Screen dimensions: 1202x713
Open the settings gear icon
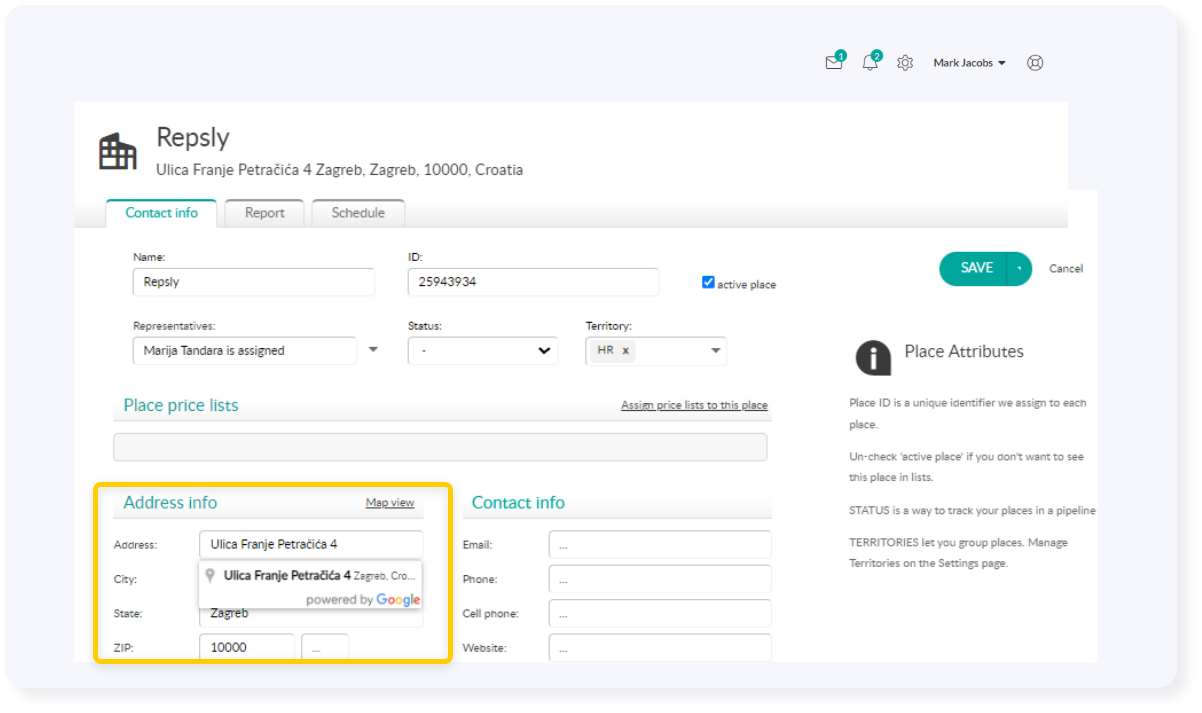pos(905,63)
